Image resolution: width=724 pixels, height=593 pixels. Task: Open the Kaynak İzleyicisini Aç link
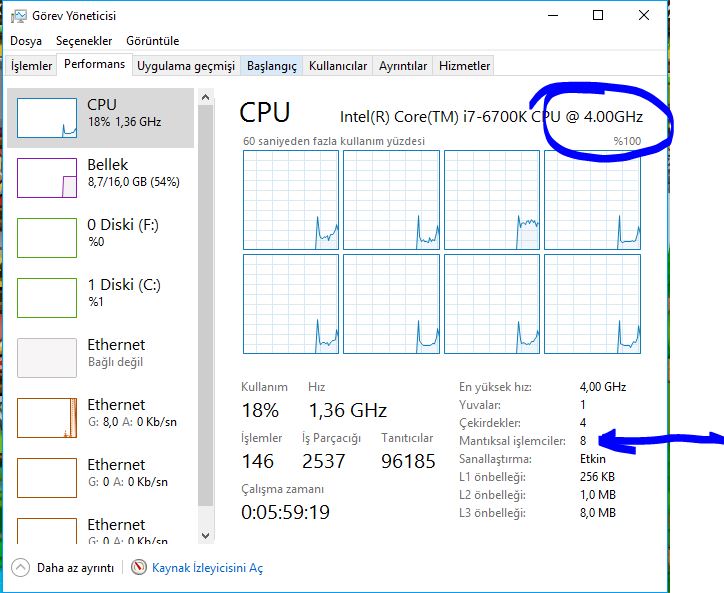tap(207, 567)
